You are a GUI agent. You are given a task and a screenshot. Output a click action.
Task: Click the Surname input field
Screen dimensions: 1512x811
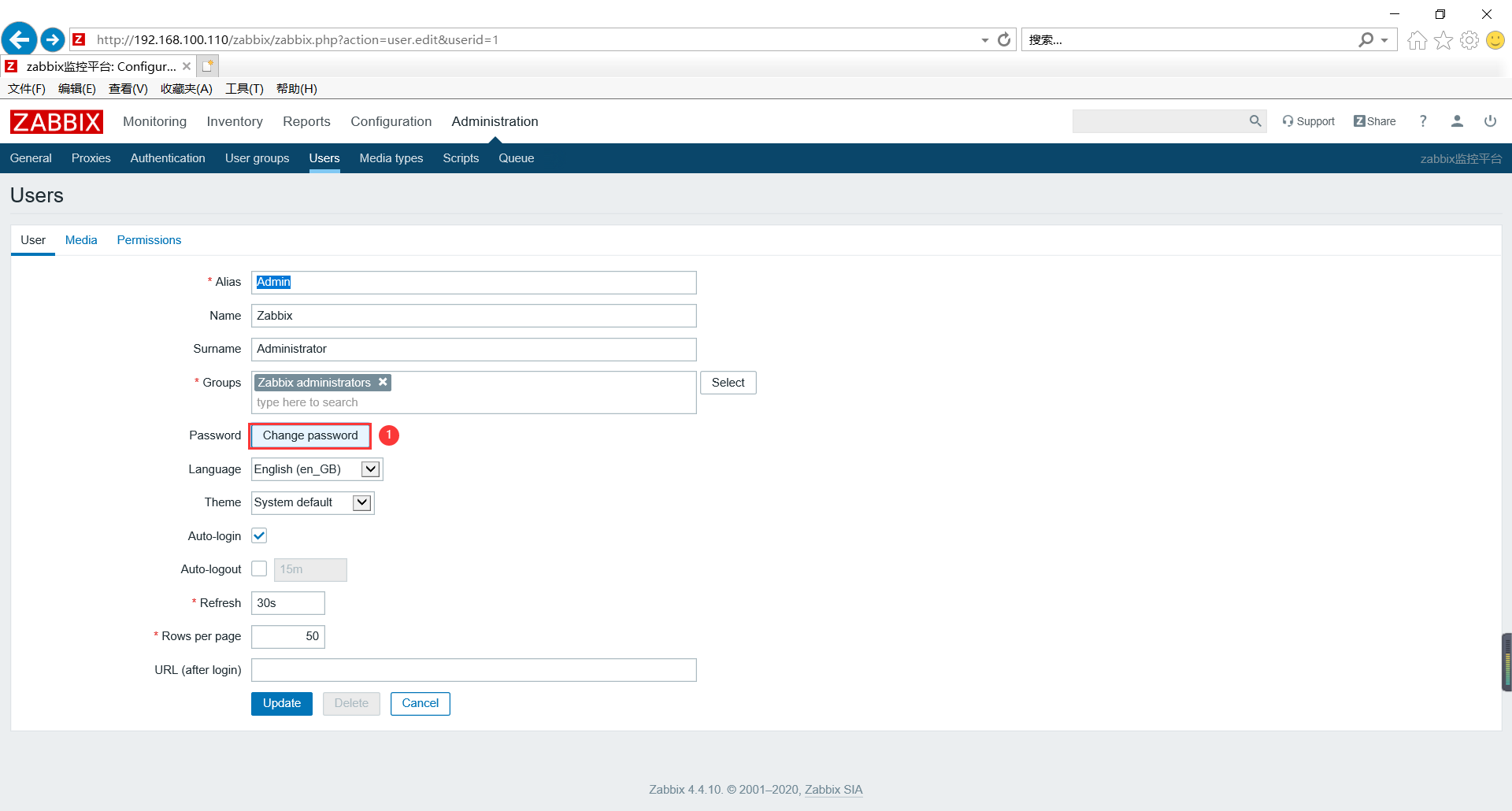tap(474, 350)
